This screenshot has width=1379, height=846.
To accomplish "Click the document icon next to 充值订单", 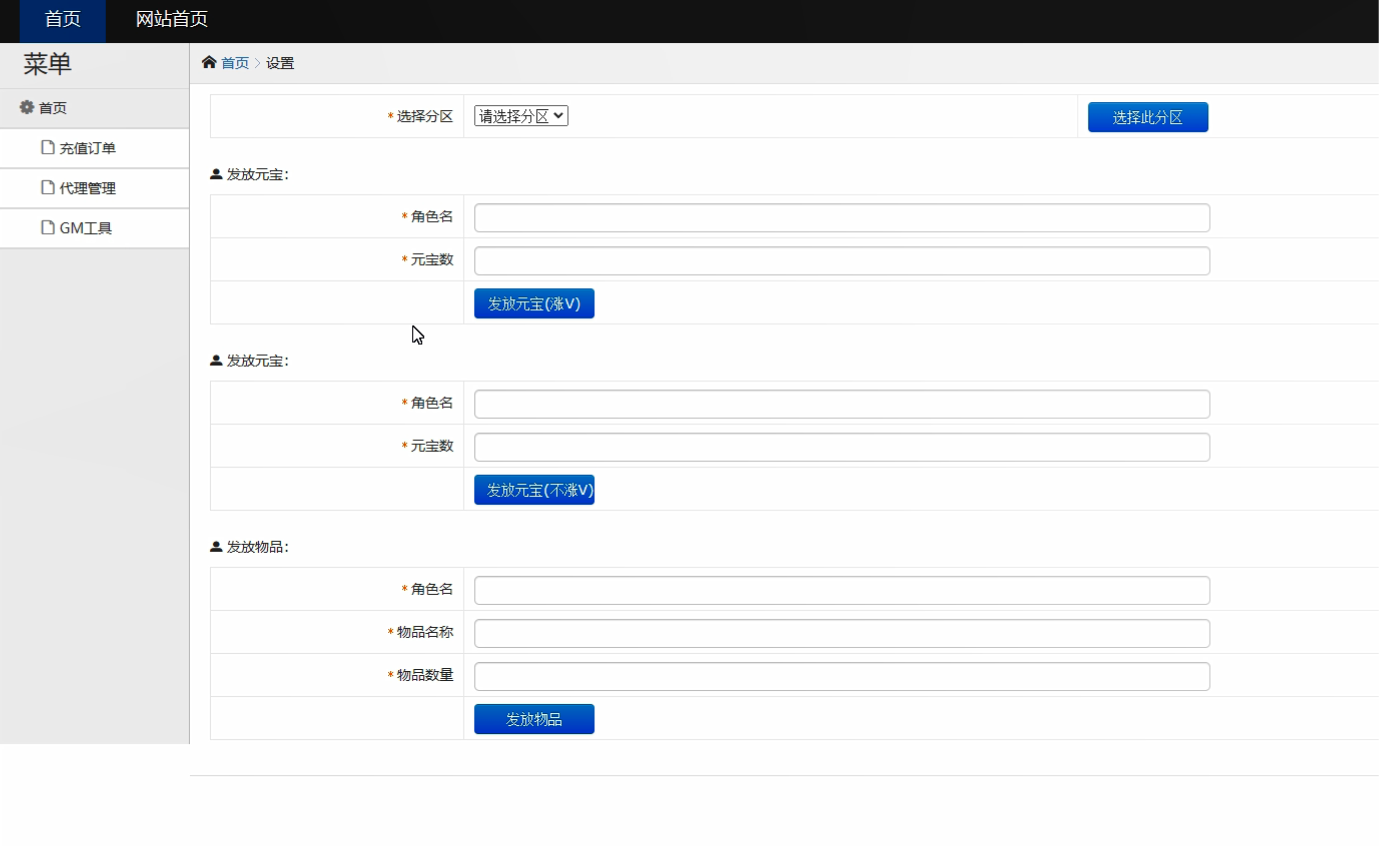I will [x=47, y=148].
